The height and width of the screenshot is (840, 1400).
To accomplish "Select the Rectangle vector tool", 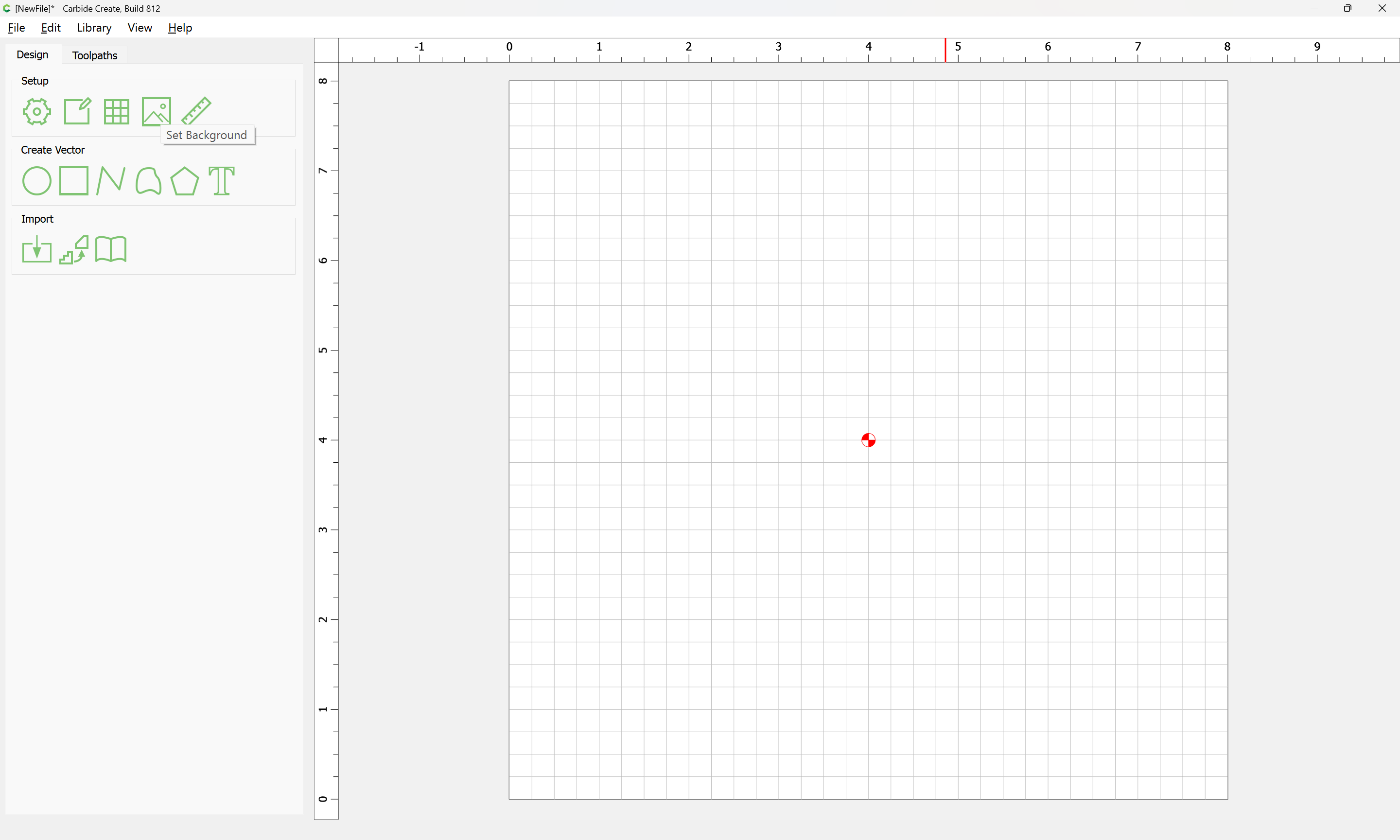I will click(x=74, y=180).
